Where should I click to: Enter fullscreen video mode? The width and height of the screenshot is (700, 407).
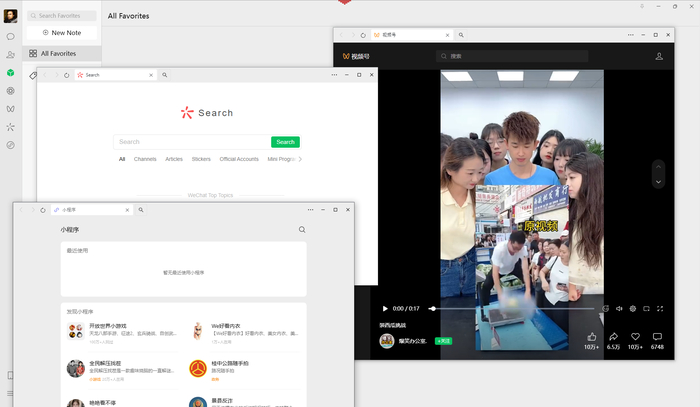(x=661, y=308)
